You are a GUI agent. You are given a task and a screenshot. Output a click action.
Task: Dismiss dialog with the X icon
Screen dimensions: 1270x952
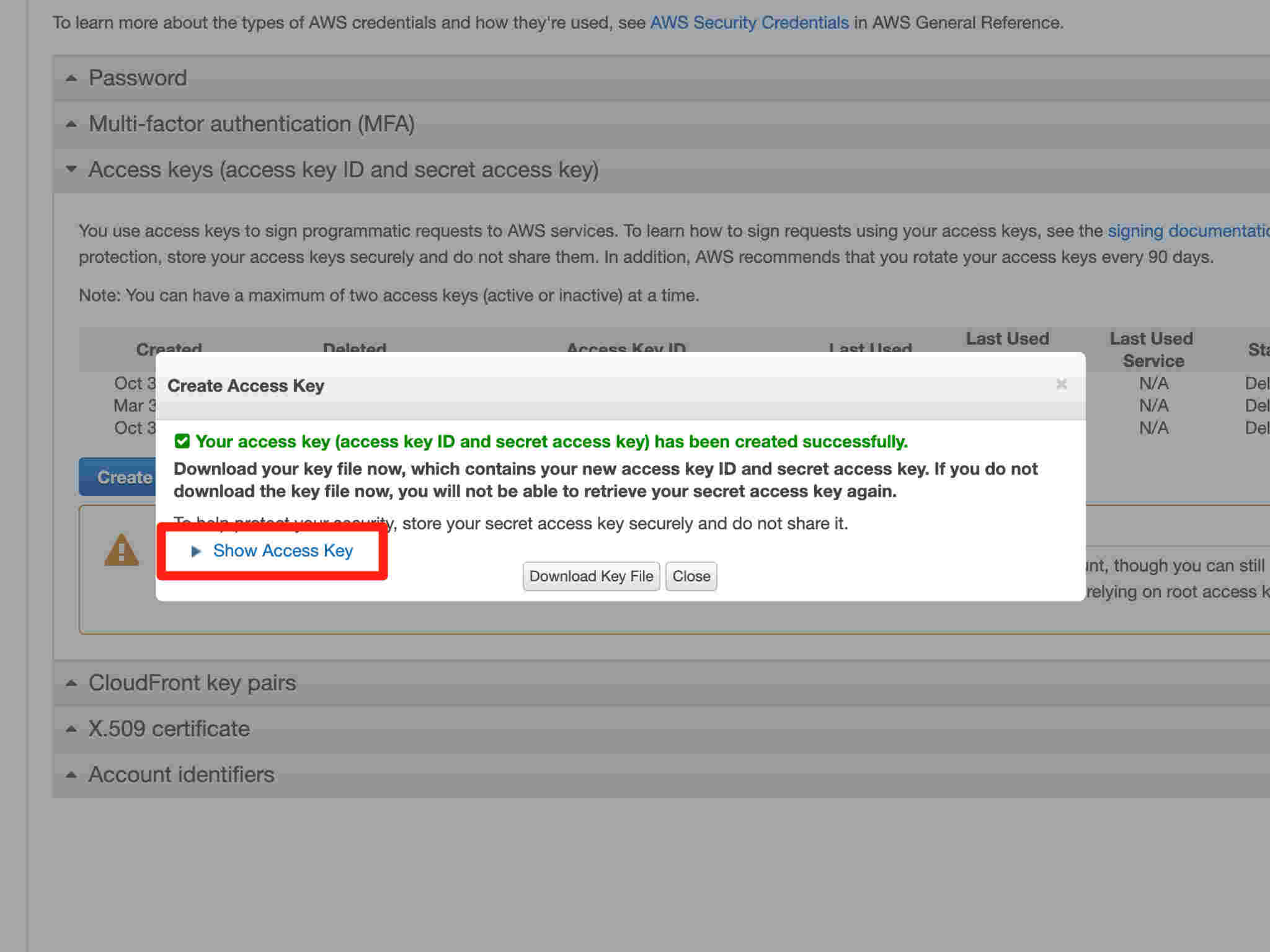(x=1061, y=384)
